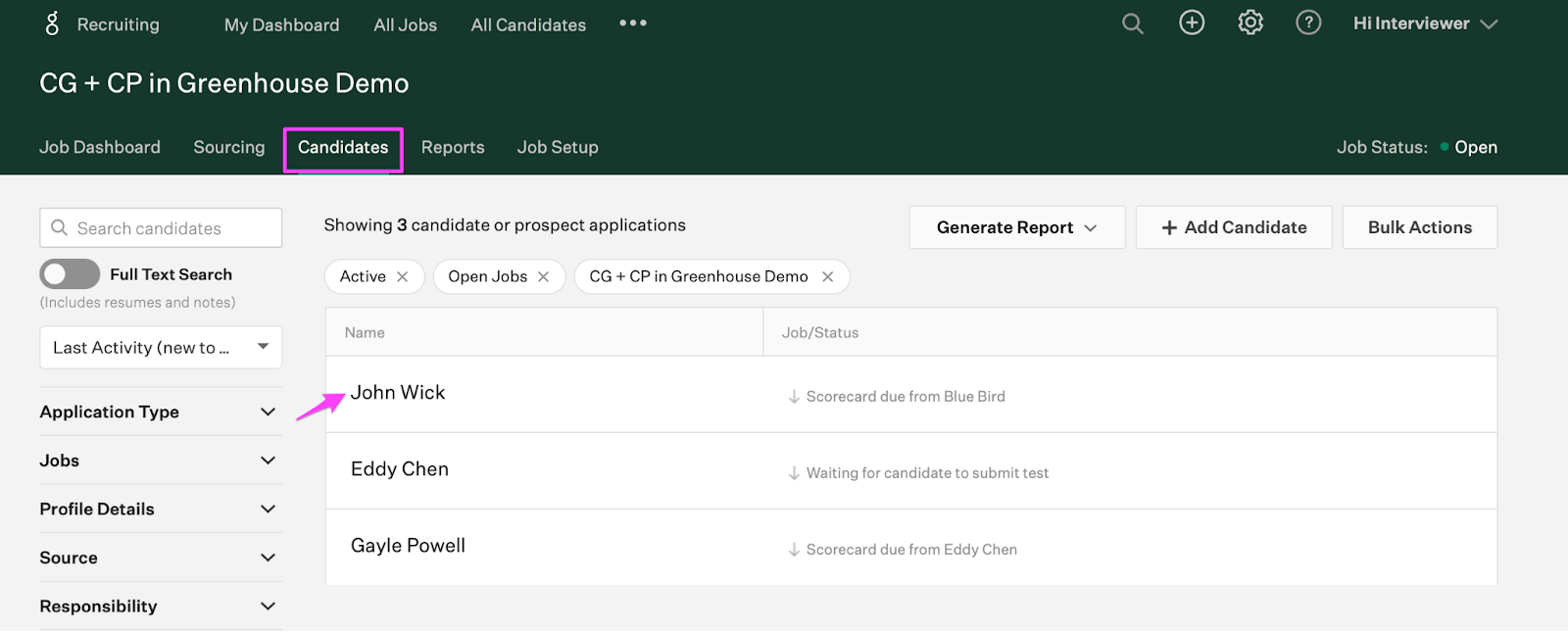
Task: Click the Greenhouse logo icon
Action: [x=53, y=24]
